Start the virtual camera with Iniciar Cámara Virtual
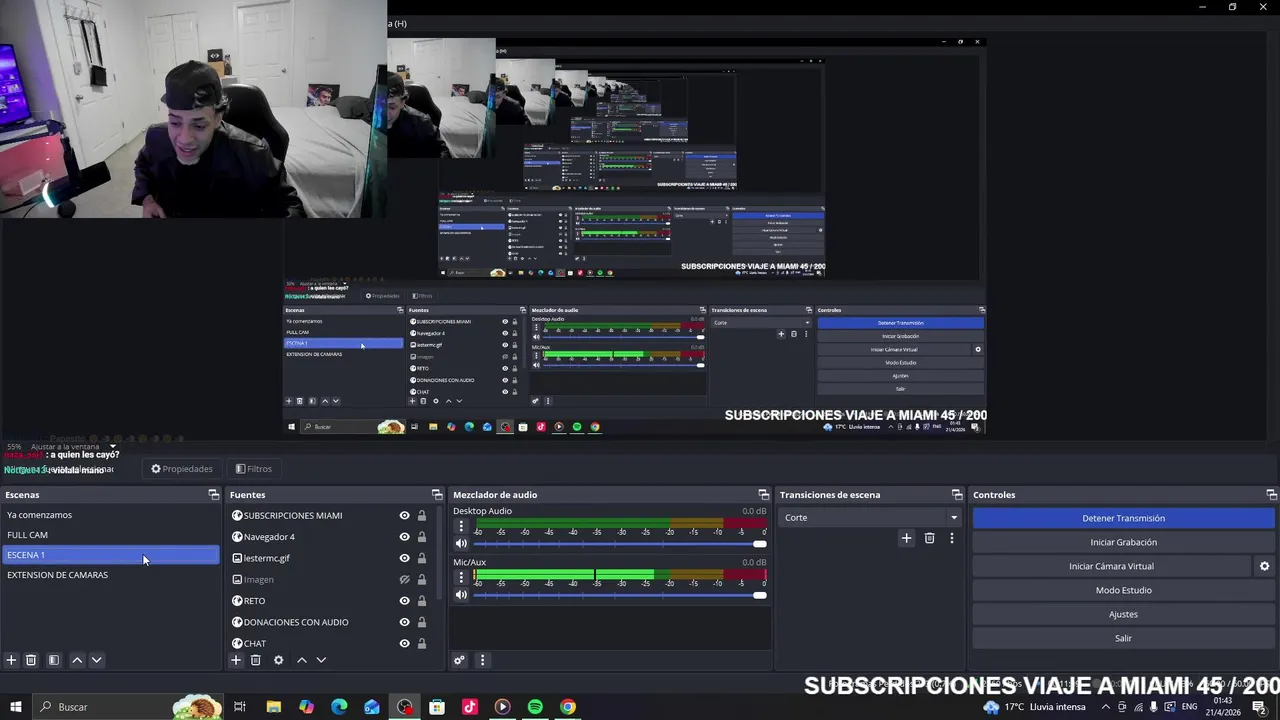Image resolution: width=1280 pixels, height=720 pixels. [x=1111, y=566]
